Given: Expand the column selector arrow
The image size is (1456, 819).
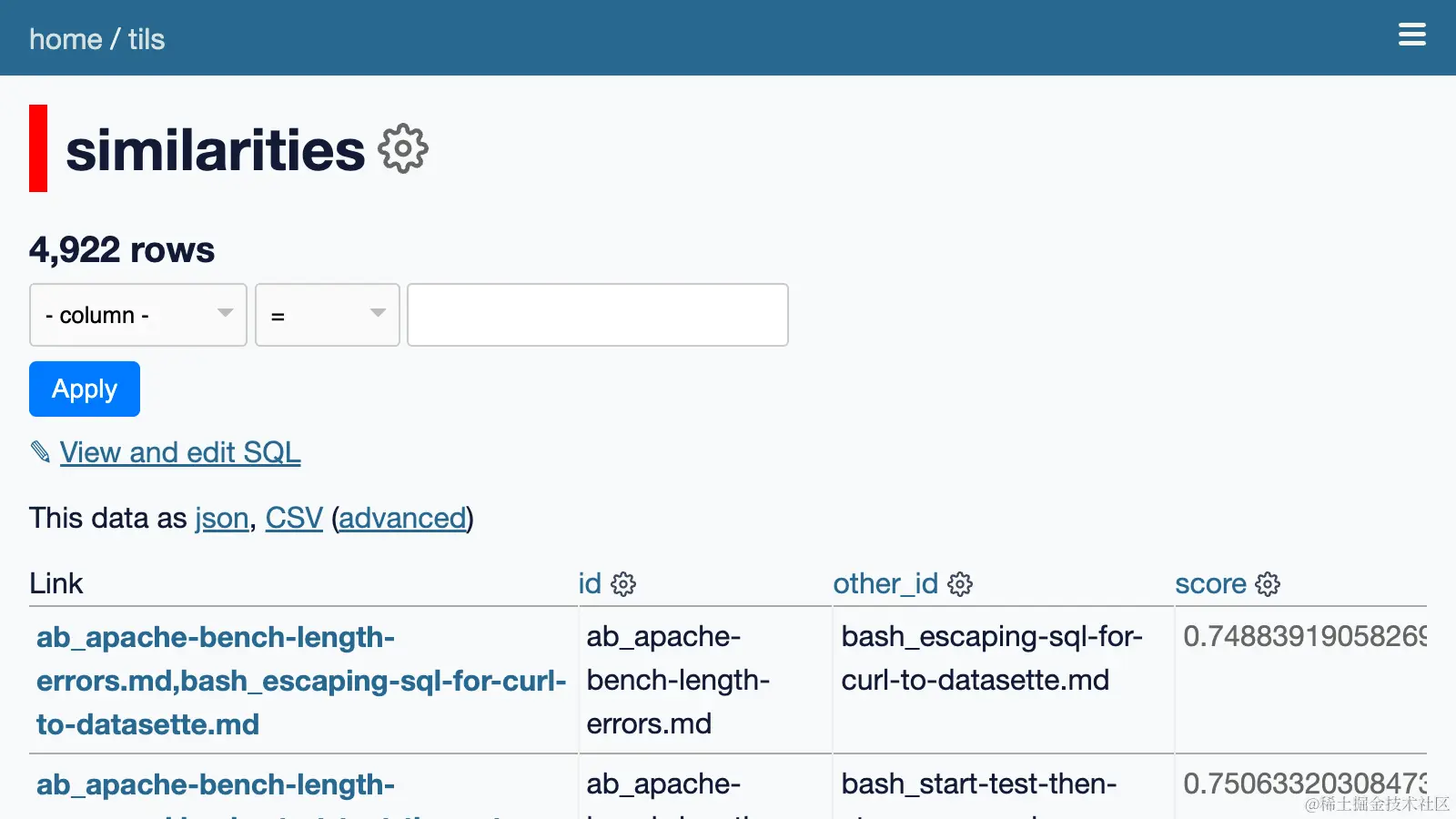Looking at the screenshot, I should click(x=225, y=315).
